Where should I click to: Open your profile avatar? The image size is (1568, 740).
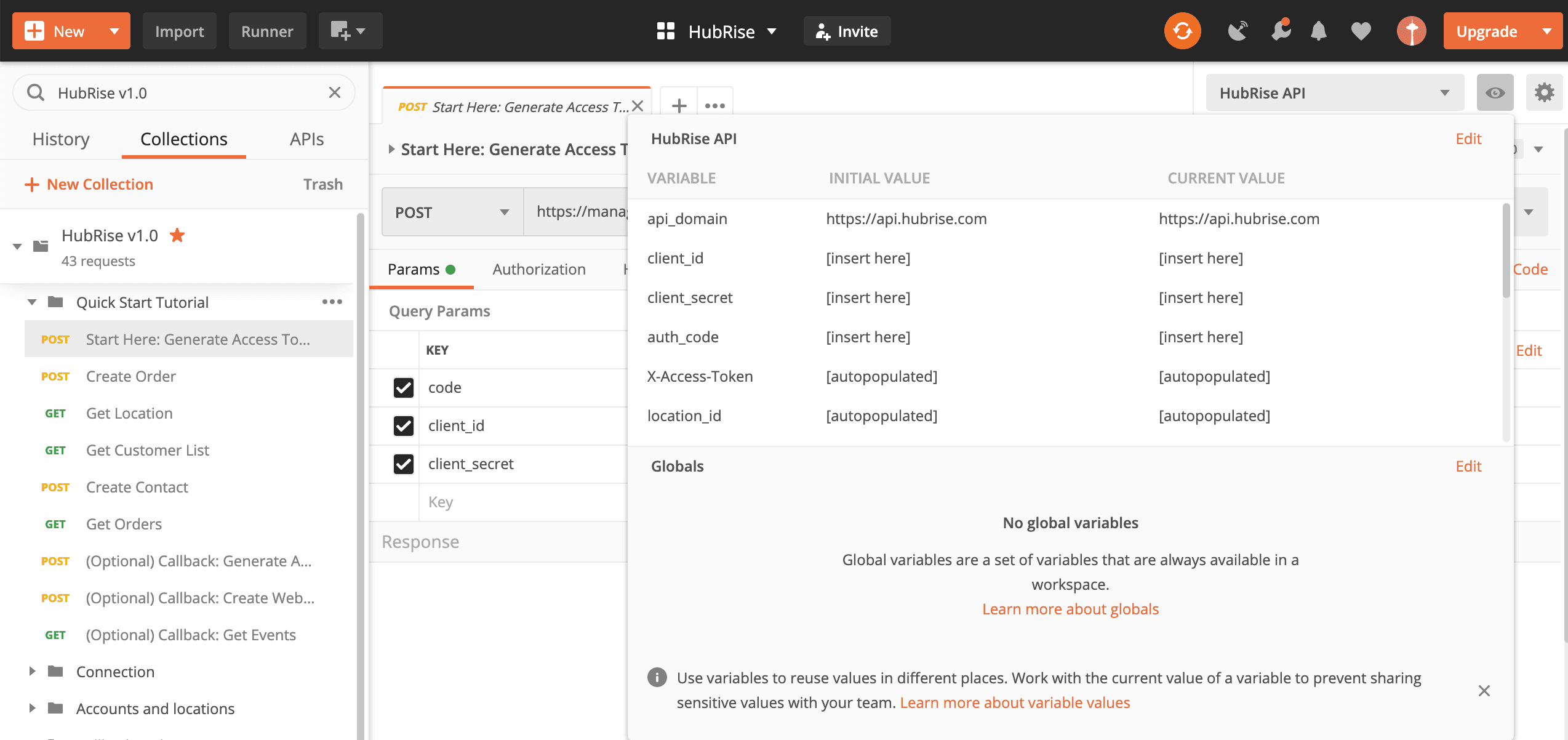[1411, 30]
